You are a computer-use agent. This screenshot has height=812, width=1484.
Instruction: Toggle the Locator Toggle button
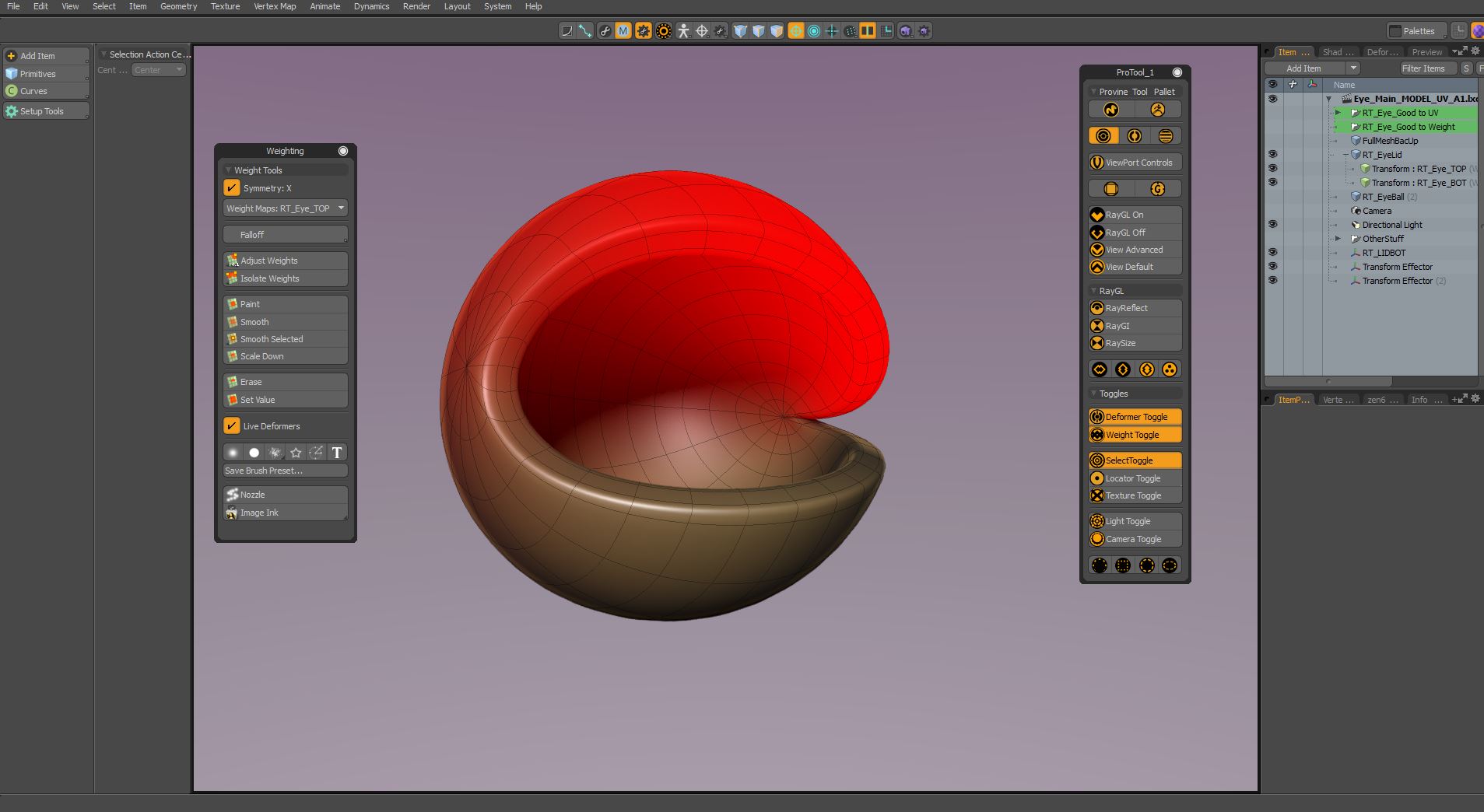pos(1135,478)
